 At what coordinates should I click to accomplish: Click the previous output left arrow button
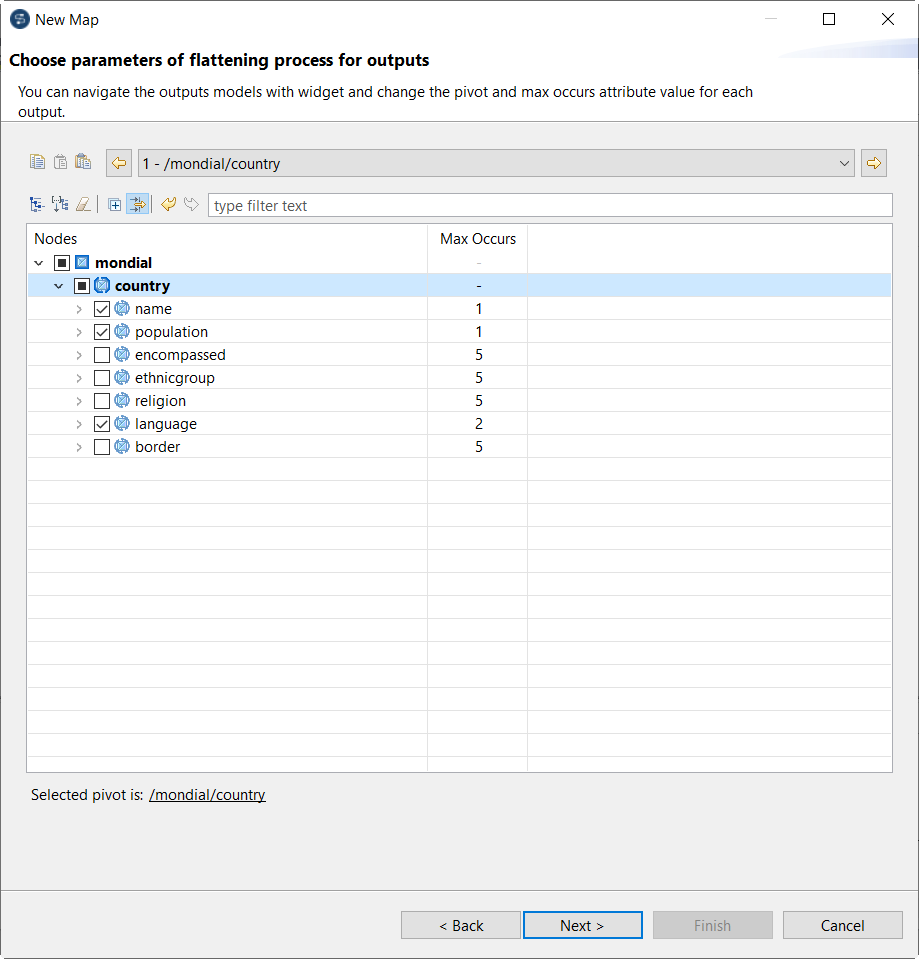click(119, 163)
